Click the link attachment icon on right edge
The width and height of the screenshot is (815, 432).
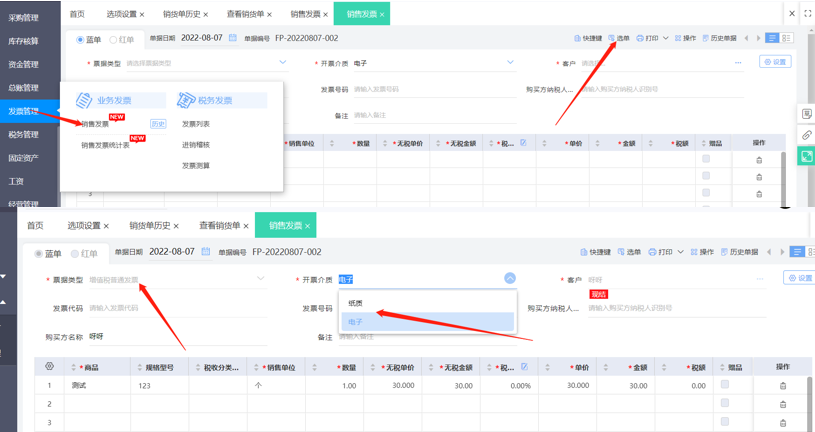tap(806, 135)
